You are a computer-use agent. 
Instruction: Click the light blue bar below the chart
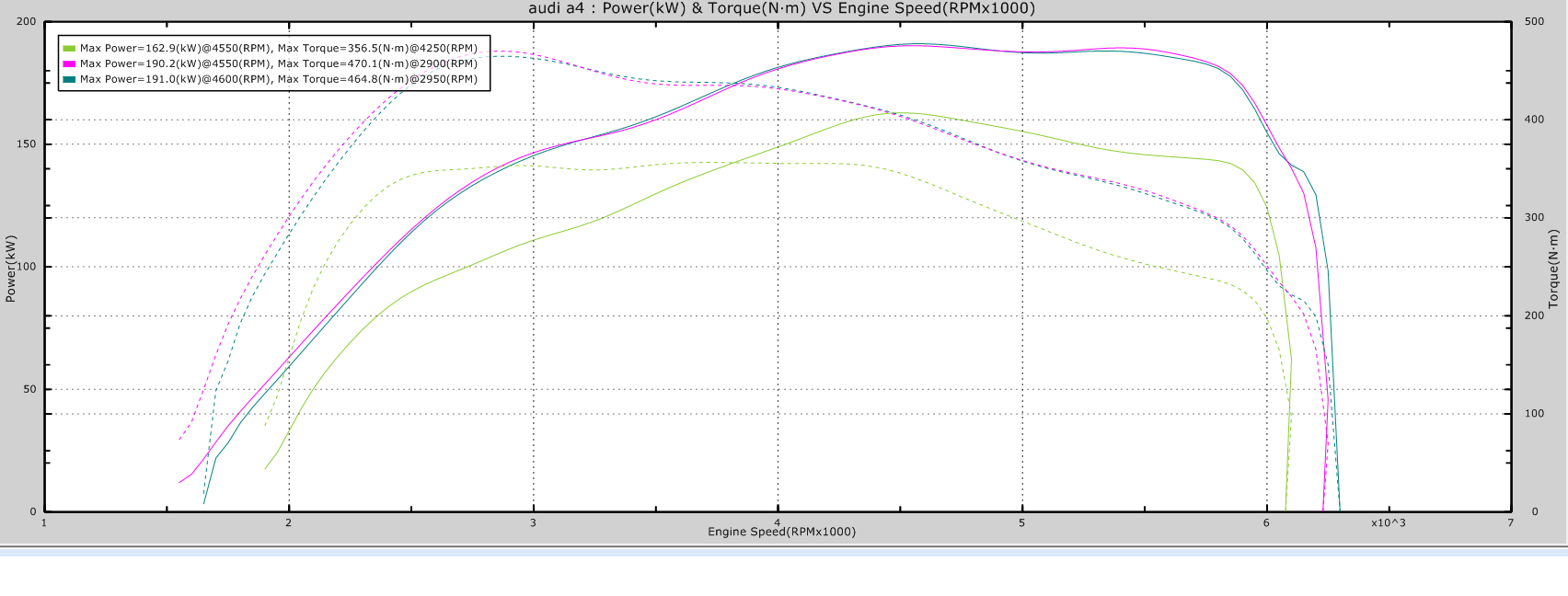coord(784,552)
